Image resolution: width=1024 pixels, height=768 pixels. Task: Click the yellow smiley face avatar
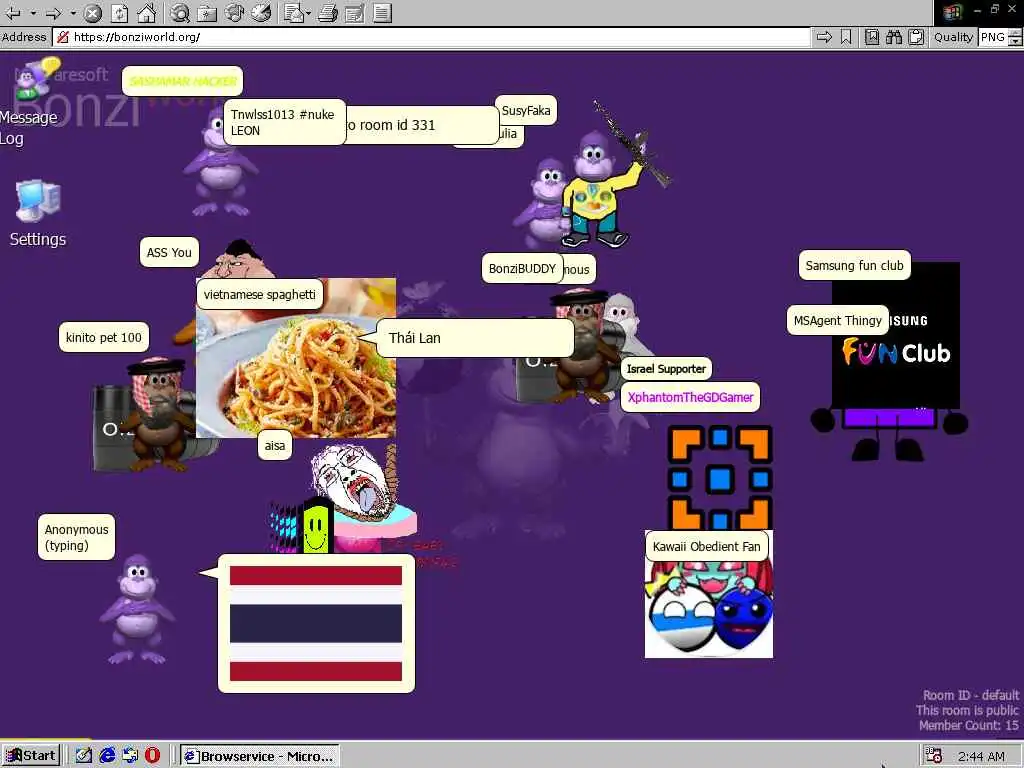coord(316,526)
